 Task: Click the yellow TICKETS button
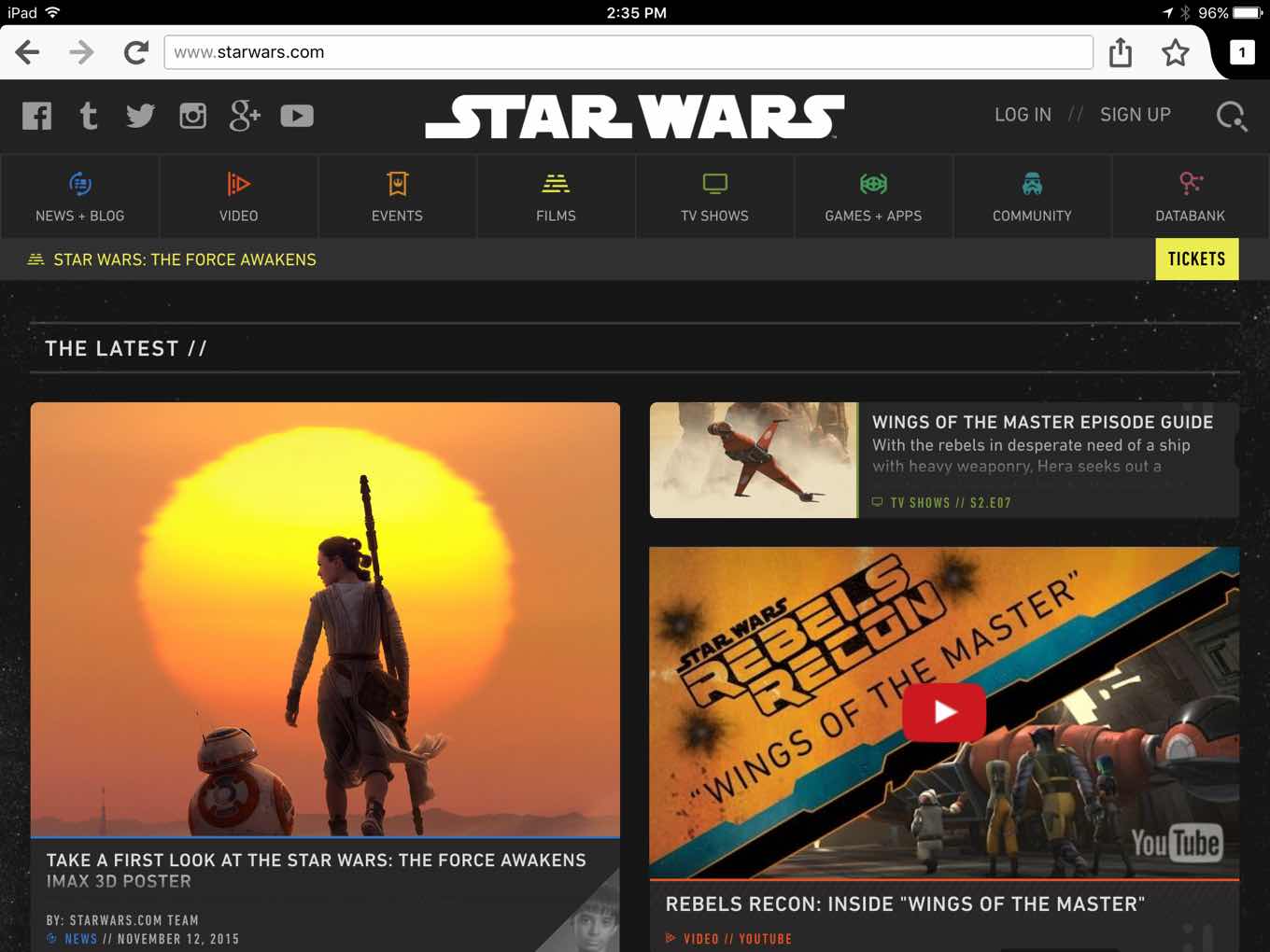(1197, 259)
